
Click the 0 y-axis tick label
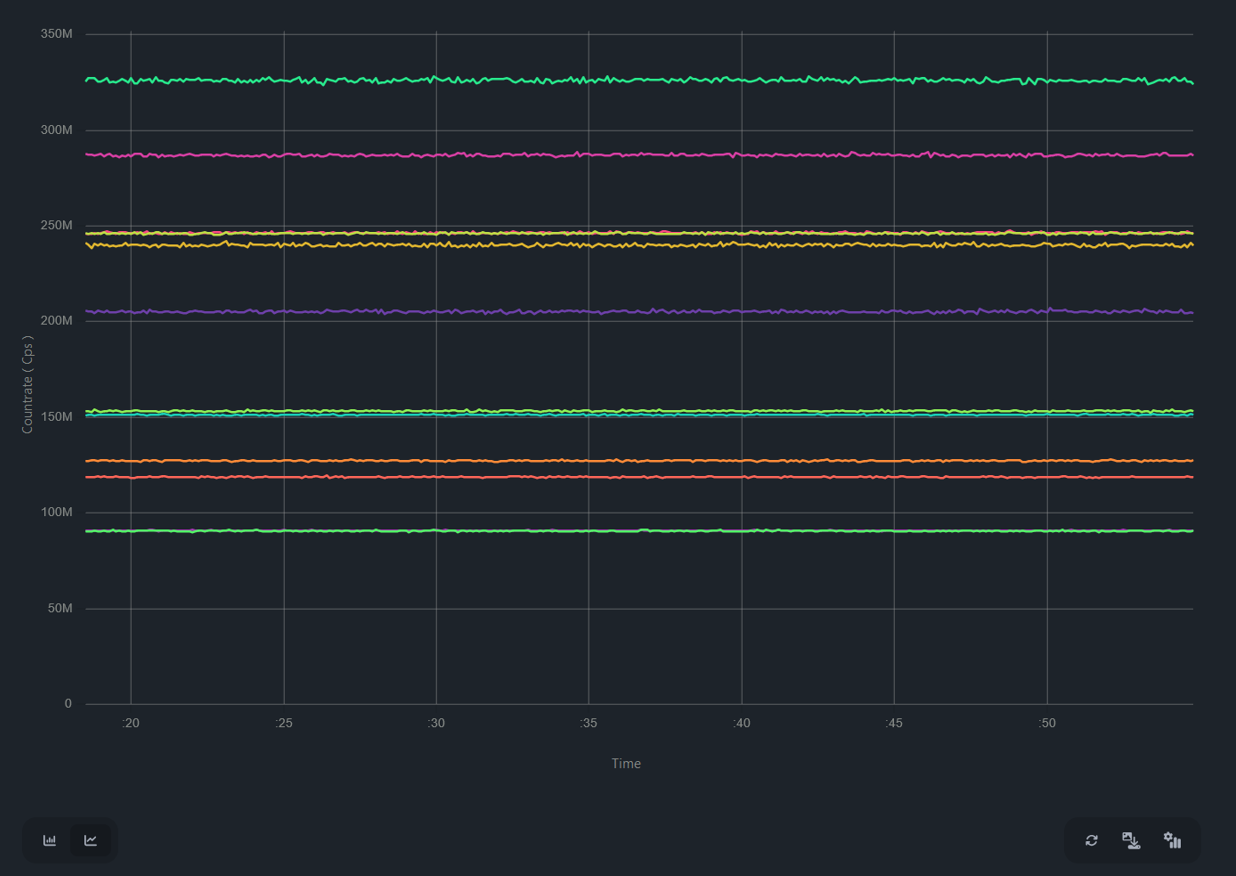pyautogui.click(x=68, y=704)
